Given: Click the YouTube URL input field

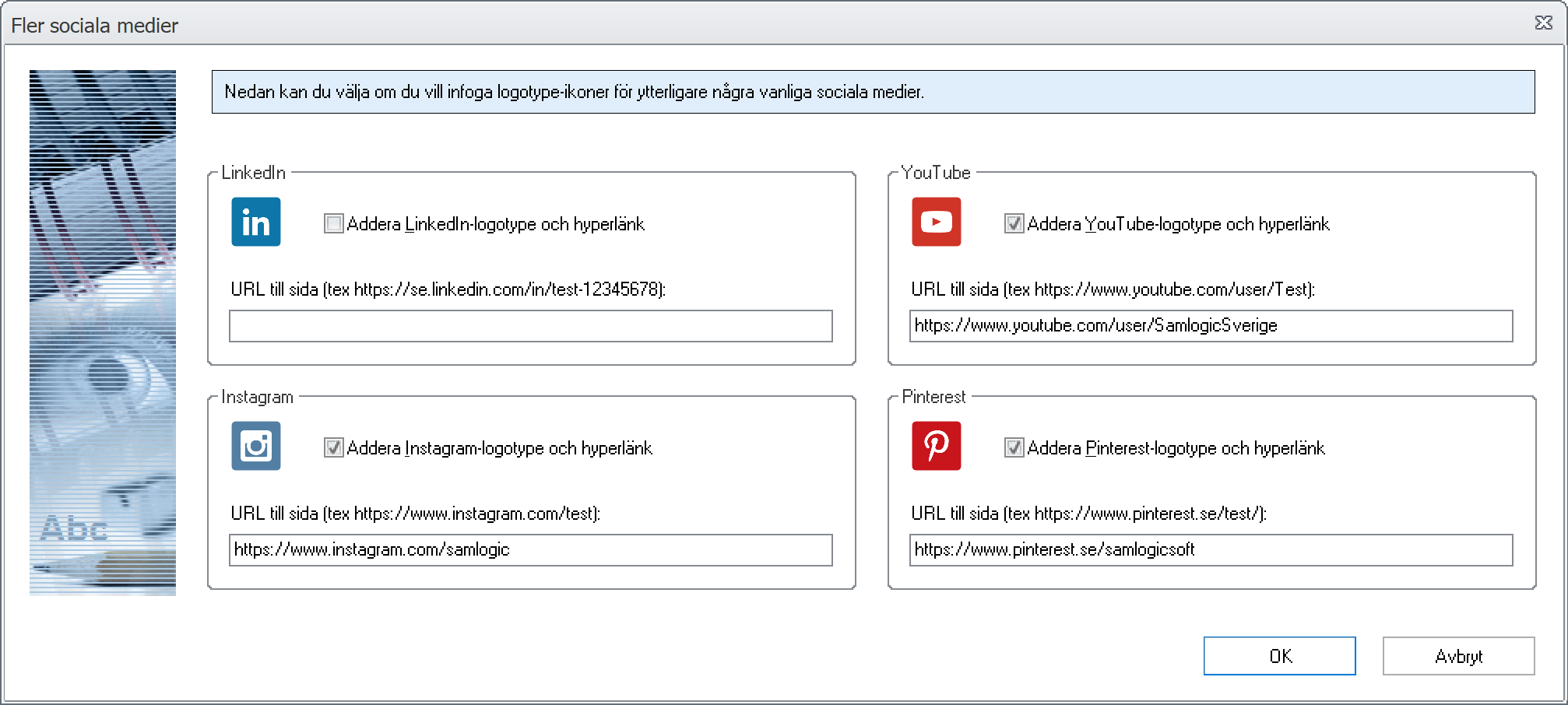Looking at the screenshot, I should [x=1211, y=326].
